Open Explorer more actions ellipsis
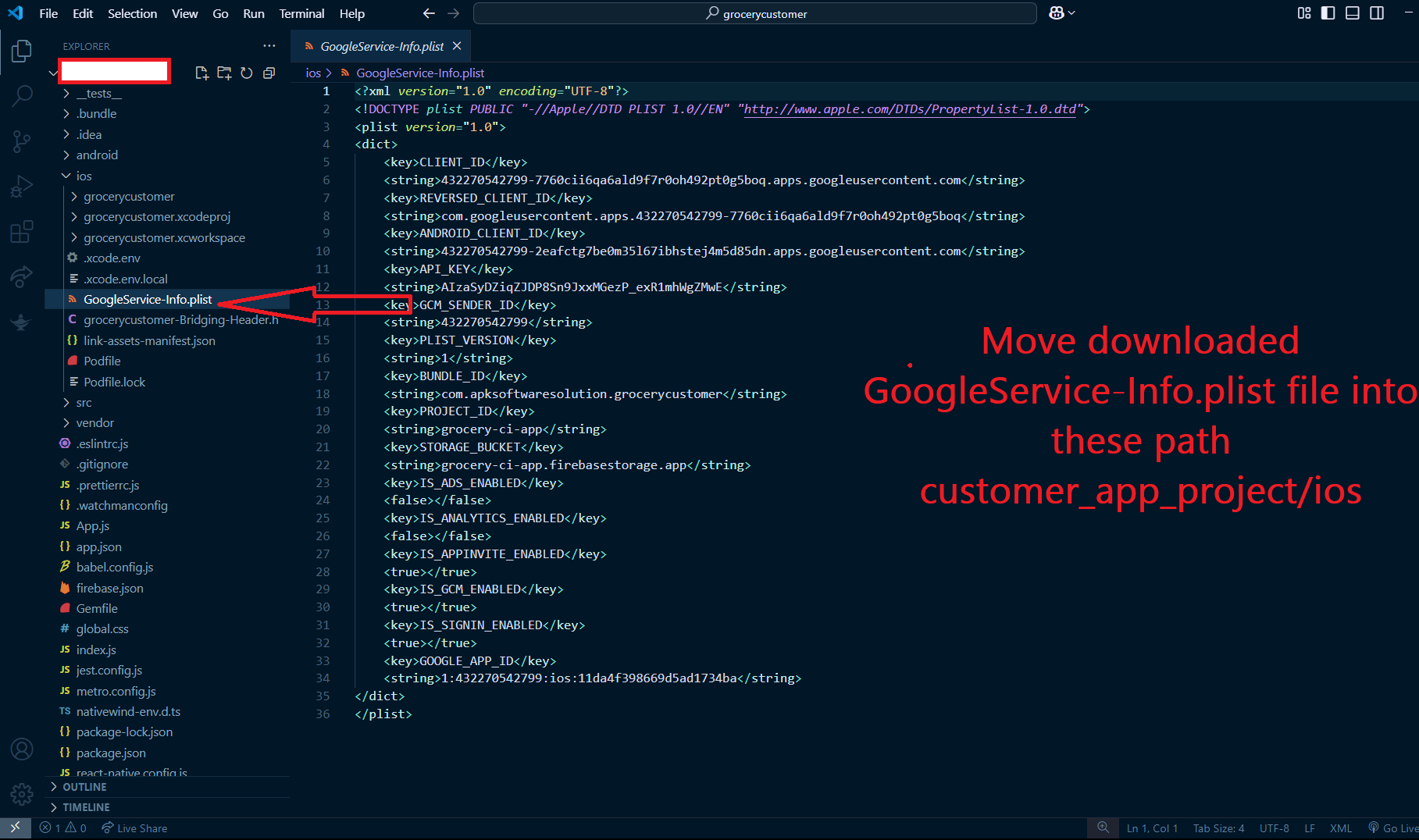 pyautogui.click(x=269, y=46)
